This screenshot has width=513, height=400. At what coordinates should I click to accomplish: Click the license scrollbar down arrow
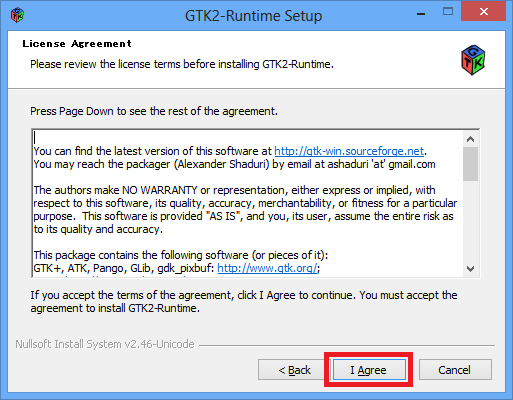pos(470,268)
